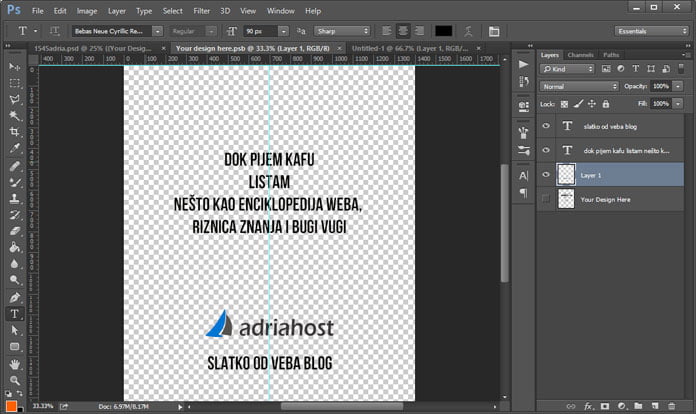The image size is (696, 414).
Task: Open the Image menu
Action: pos(87,11)
